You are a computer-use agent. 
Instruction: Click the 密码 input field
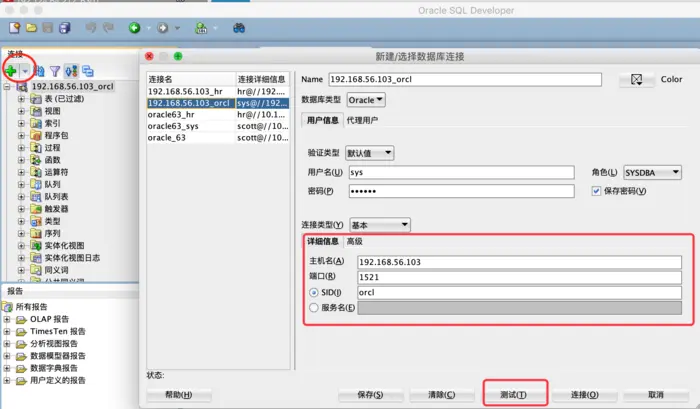point(462,191)
